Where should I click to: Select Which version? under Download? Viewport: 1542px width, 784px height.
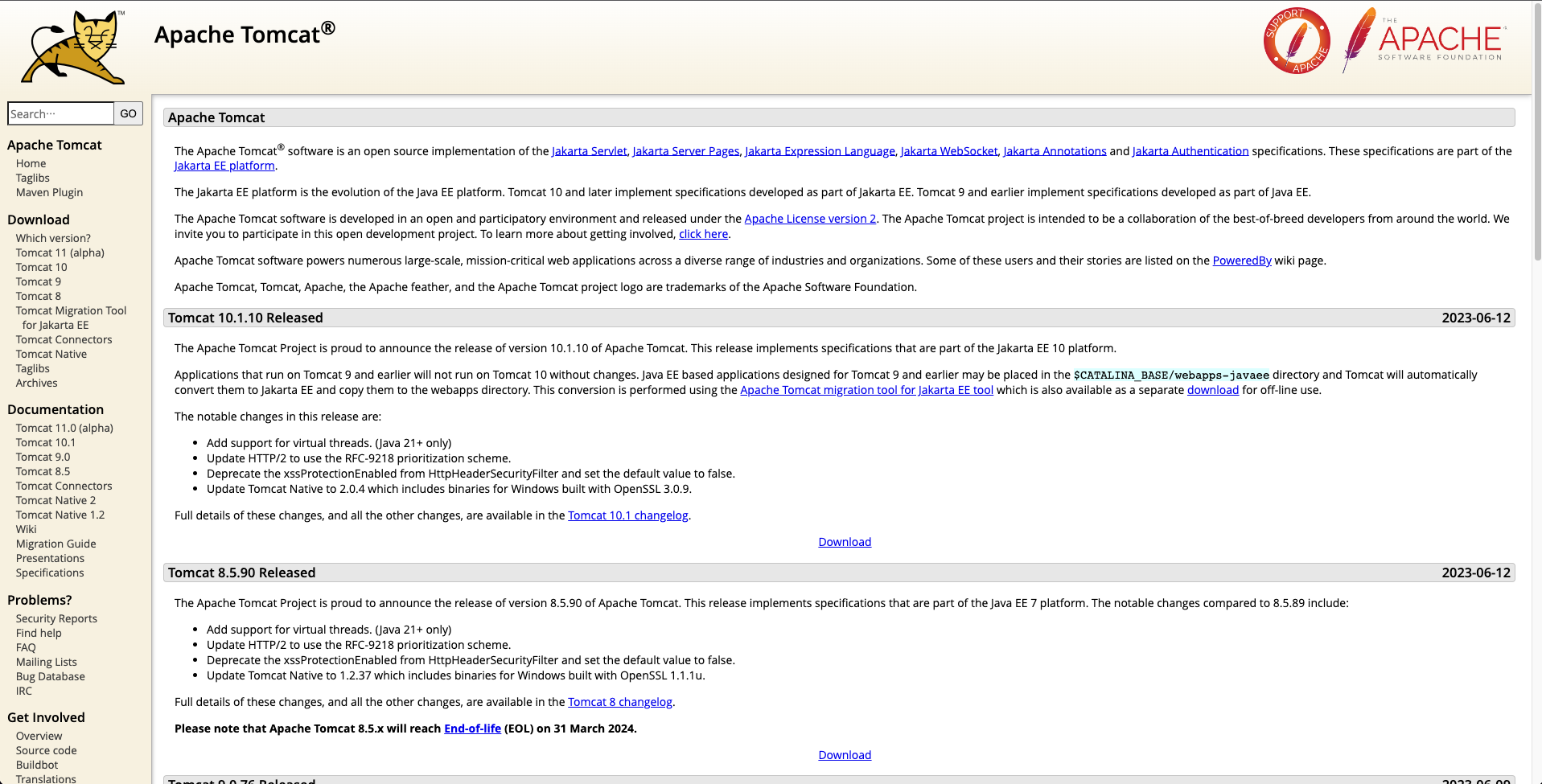pos(53,238)
